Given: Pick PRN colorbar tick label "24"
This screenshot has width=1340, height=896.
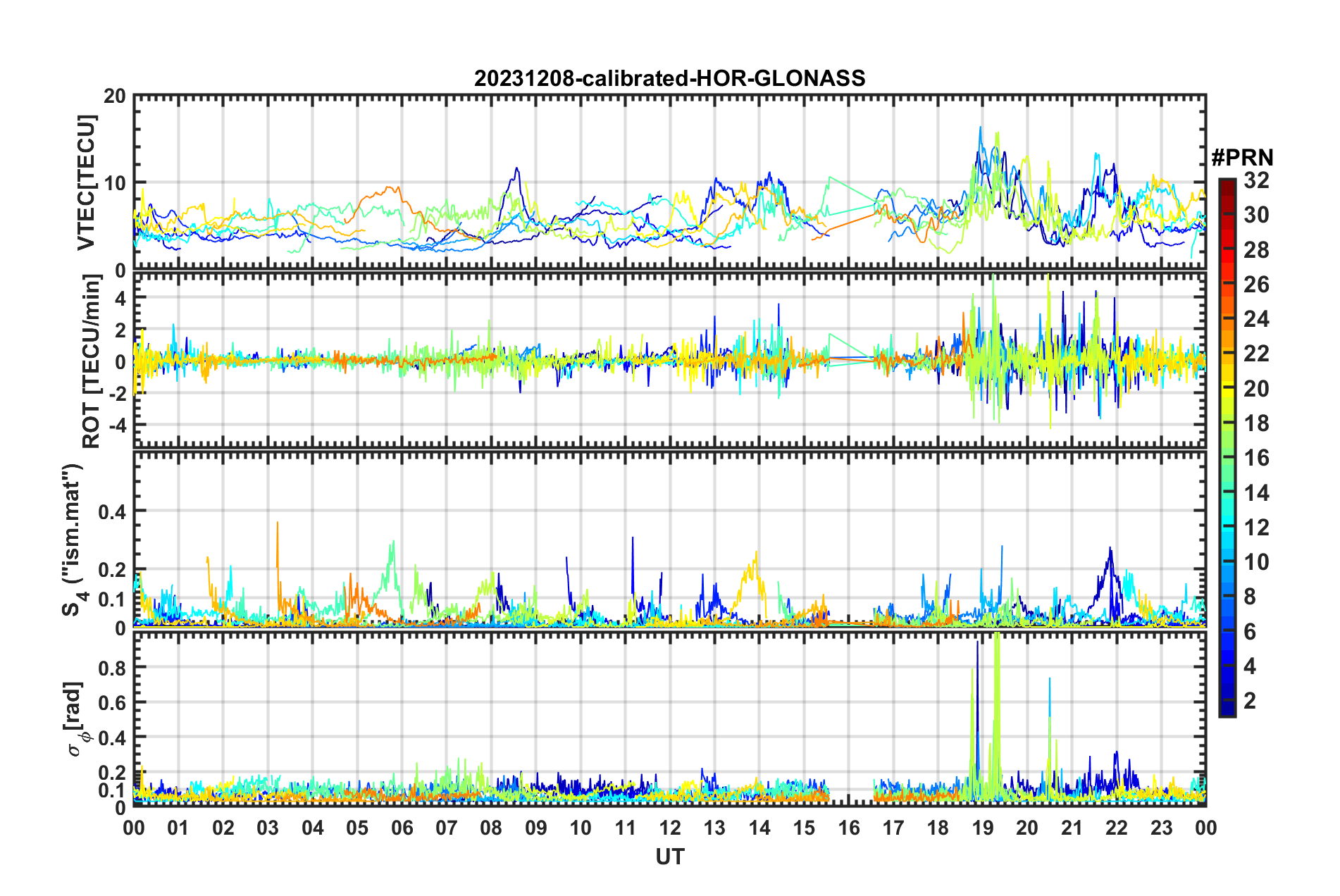Looking at the screenshot, I should (x=1256, y=320).
